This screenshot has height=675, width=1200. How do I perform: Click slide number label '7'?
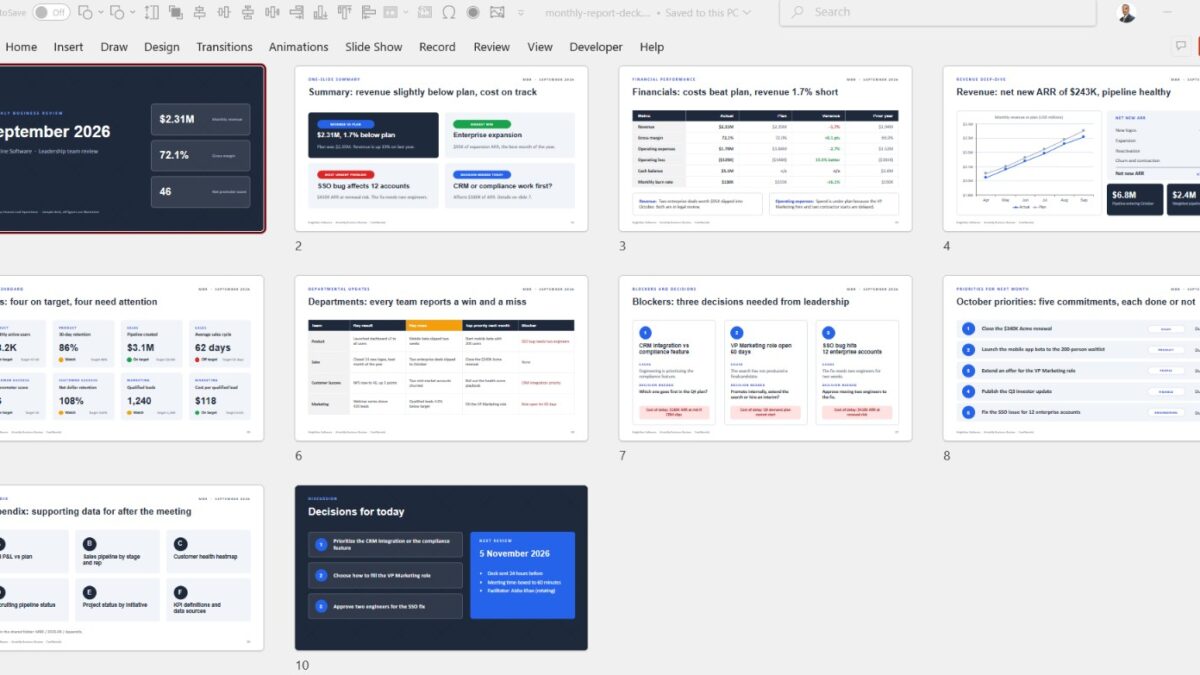(x=622, y=455)
